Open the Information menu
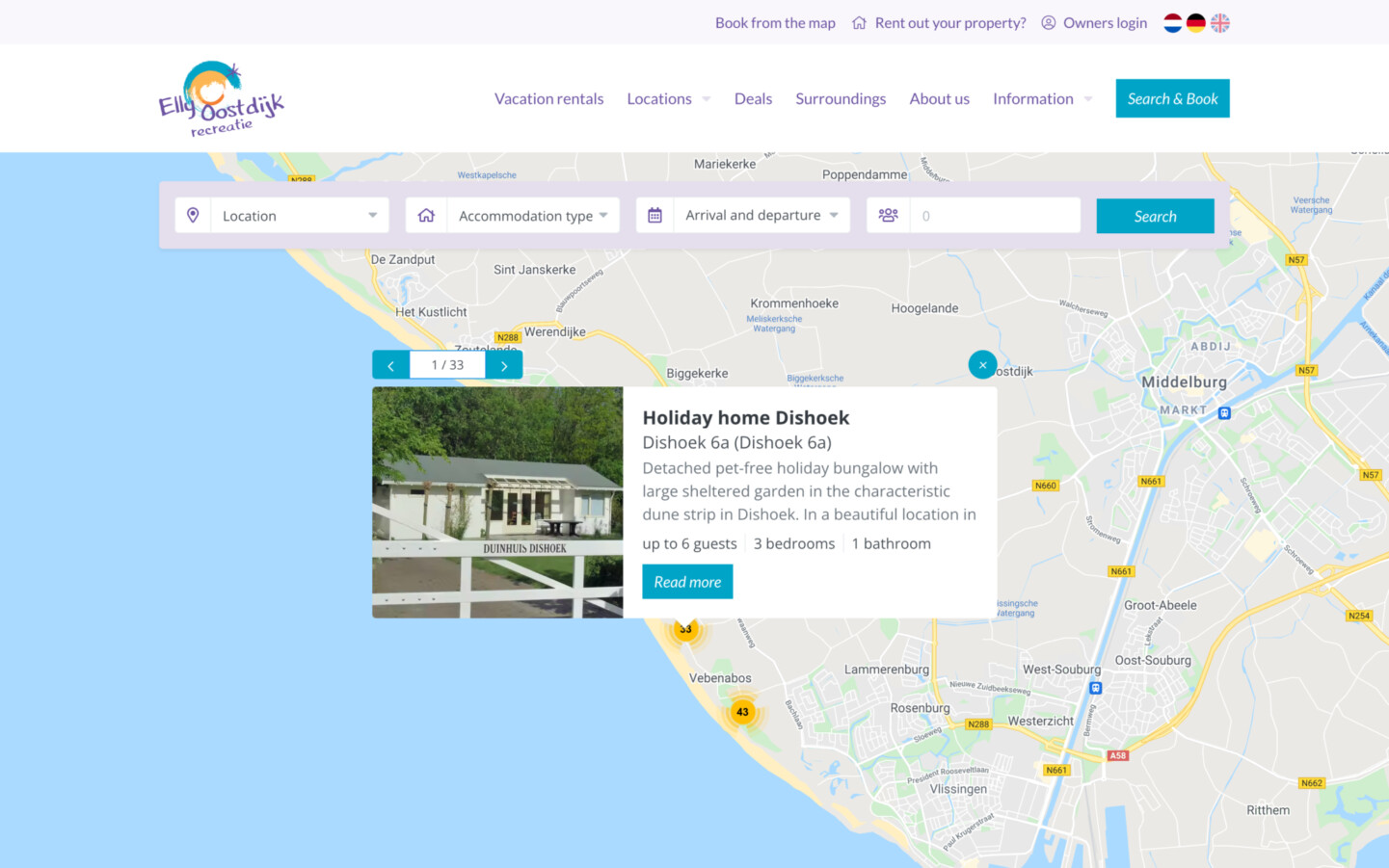 click(x=1042, y=99)
